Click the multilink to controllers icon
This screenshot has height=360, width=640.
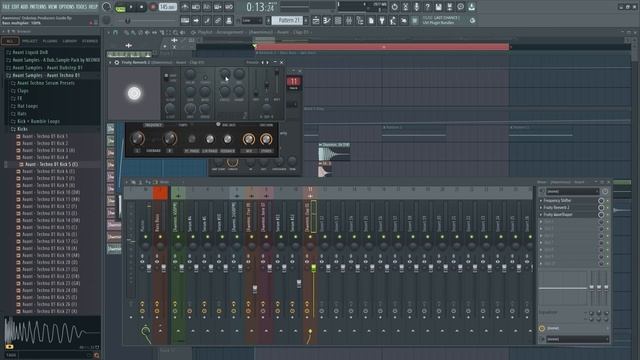(x=218, y=20)
